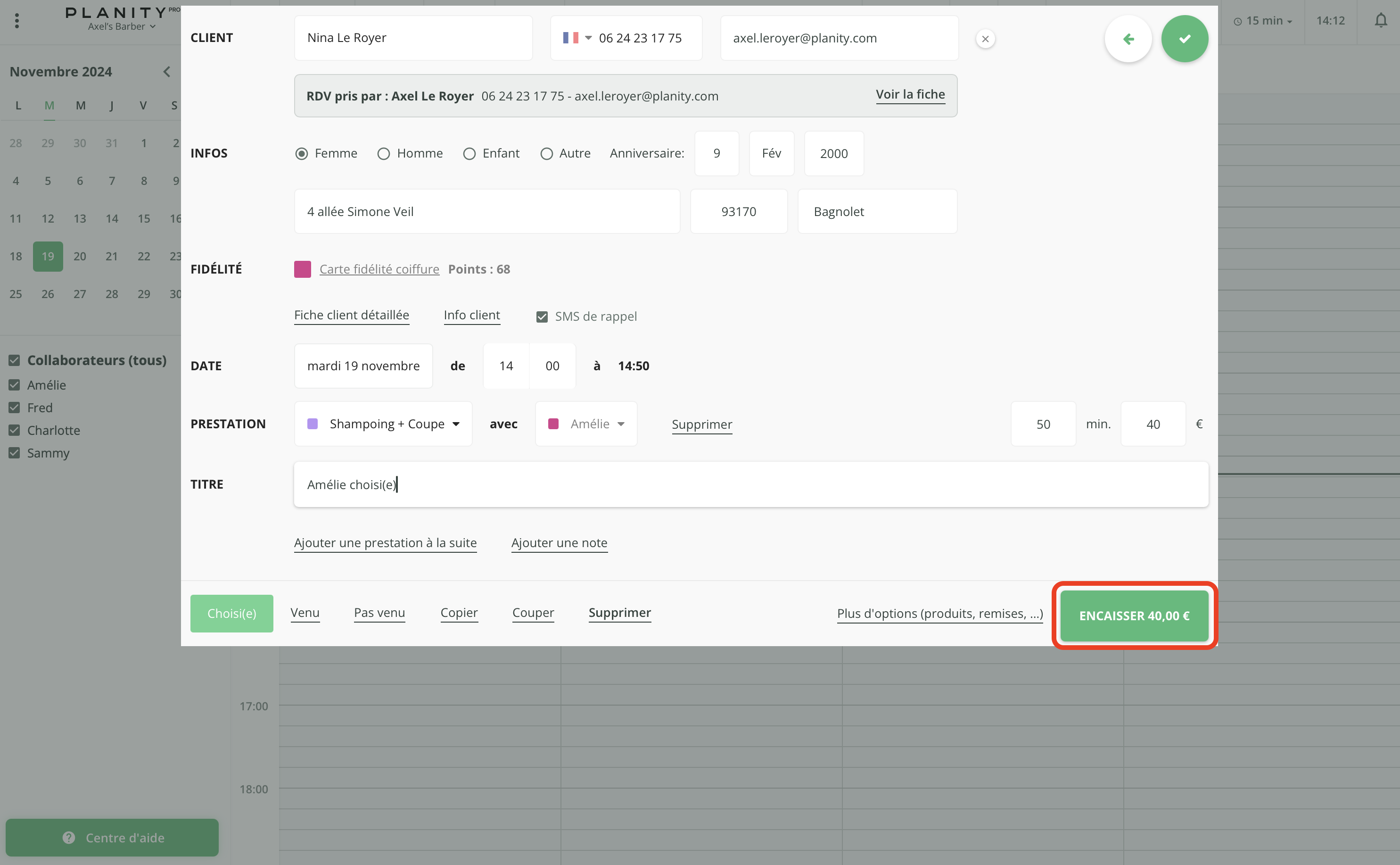Open the Shampoing + Coupe service dropdown
Screen dimensions: 1400x865
[383, 424]
